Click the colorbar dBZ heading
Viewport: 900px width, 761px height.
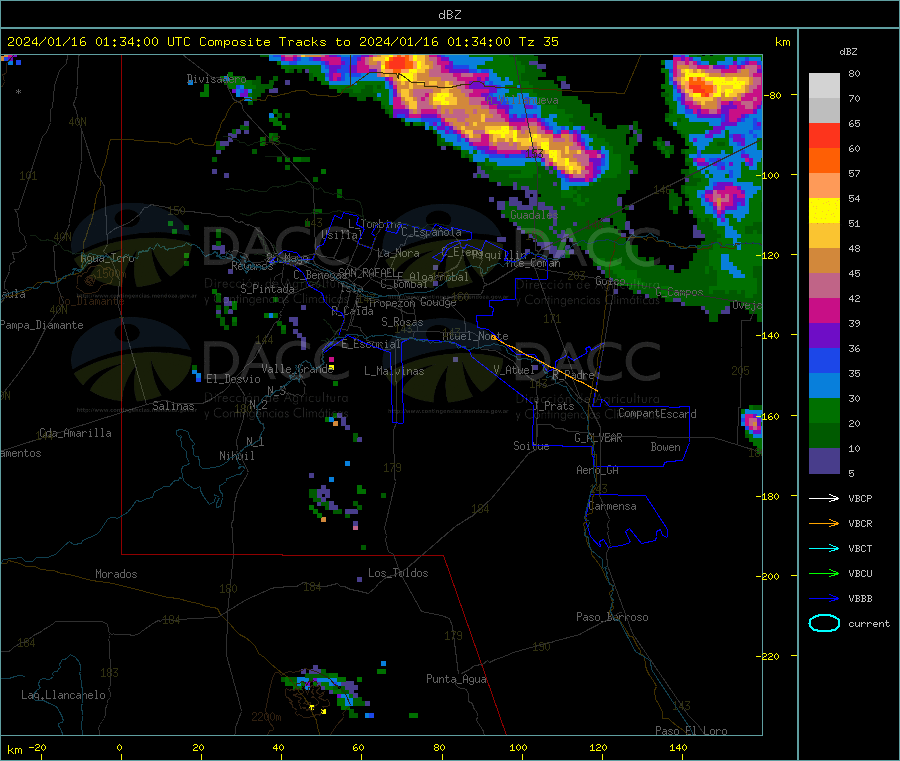pos(848,52)
